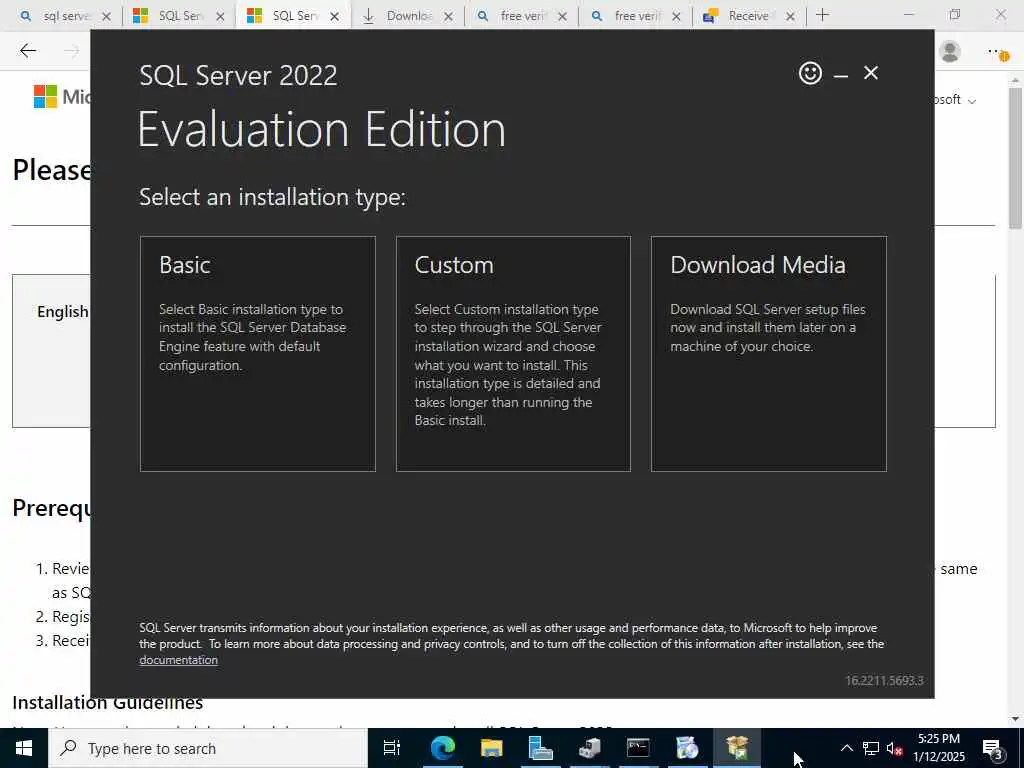The width and height of the screenshot is (1024, 768).
Task: Open a new browser tab with plus button
Action: 823,15
